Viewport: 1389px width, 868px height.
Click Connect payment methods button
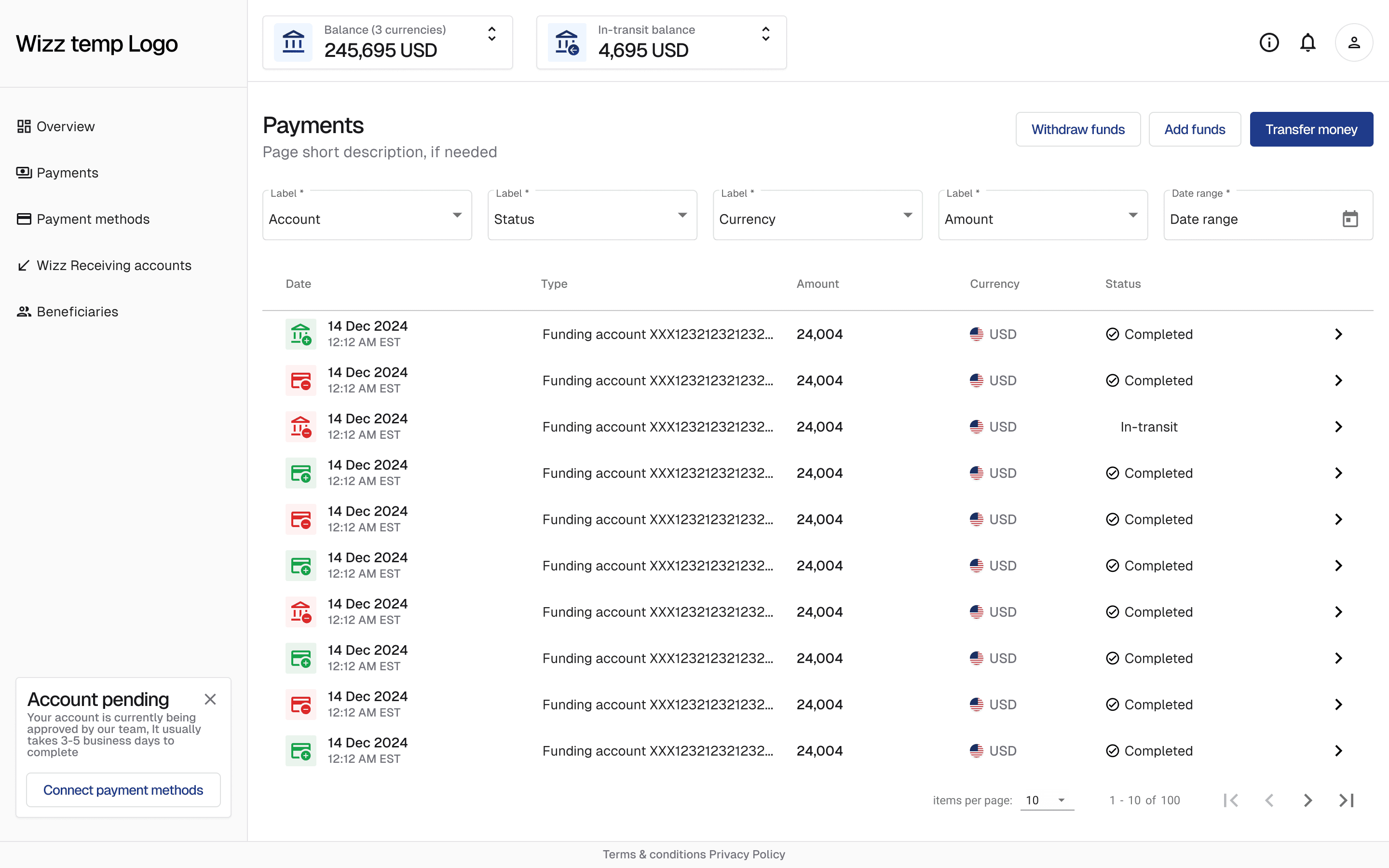tap(123, 790)
